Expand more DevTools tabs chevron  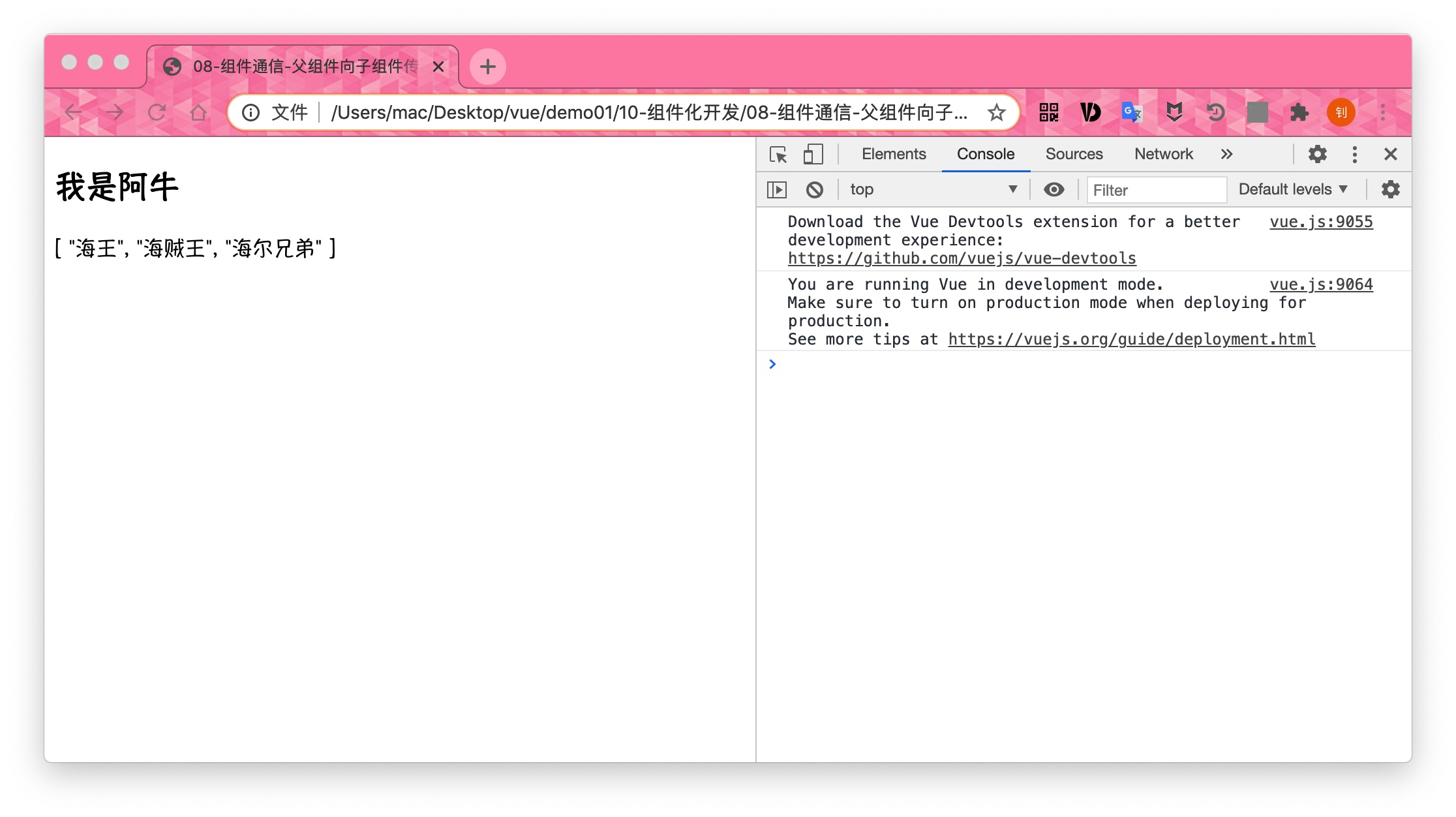point(1226,155)
